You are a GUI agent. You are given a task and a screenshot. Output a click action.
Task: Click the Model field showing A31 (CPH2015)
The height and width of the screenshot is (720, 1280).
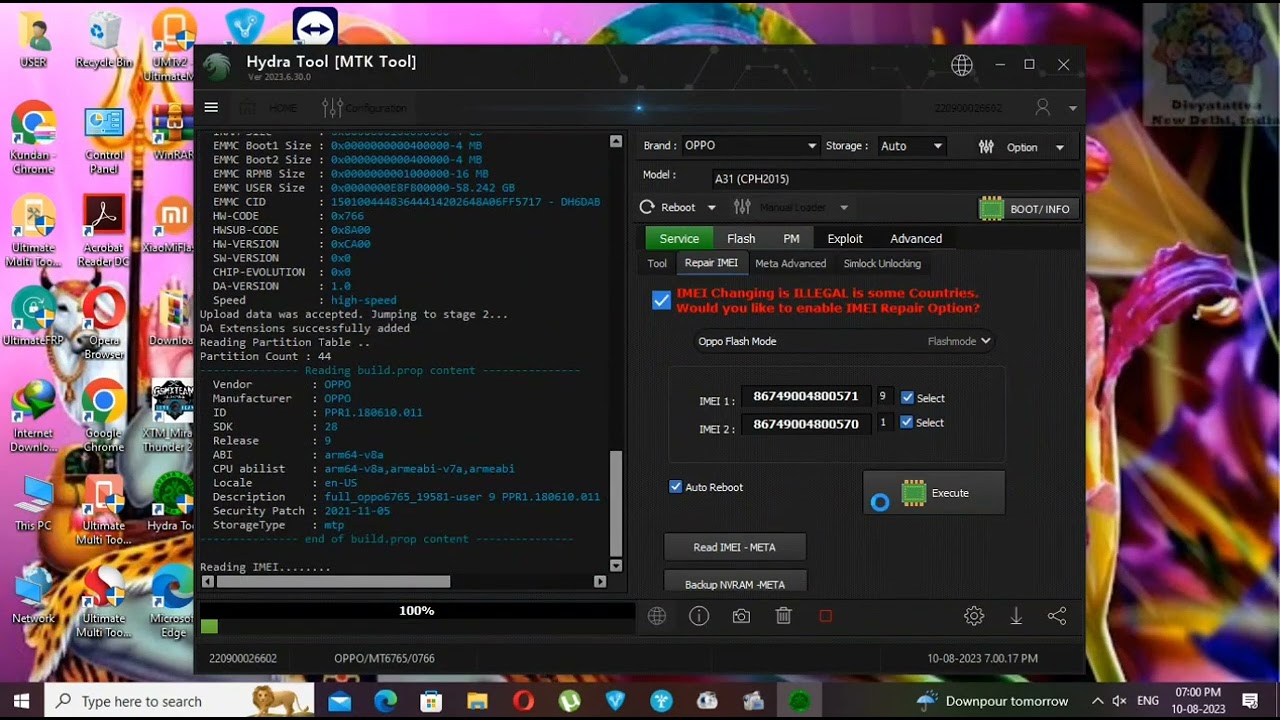[x=895, y=178]
